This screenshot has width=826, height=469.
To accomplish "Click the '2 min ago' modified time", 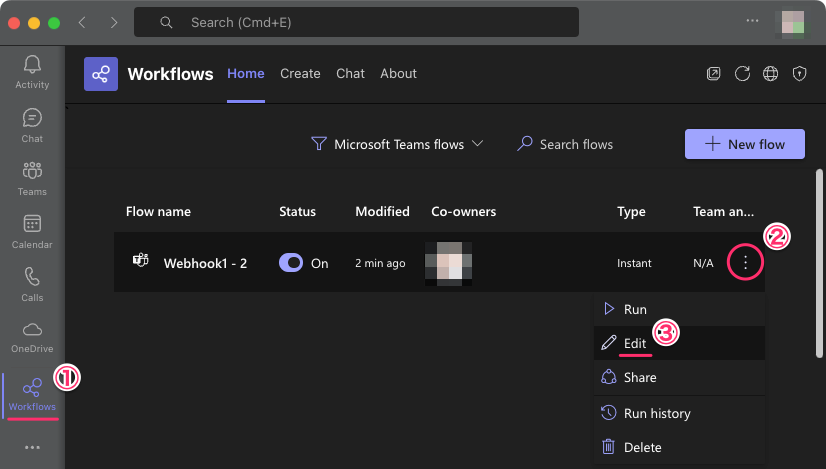I will click(380, 263).
